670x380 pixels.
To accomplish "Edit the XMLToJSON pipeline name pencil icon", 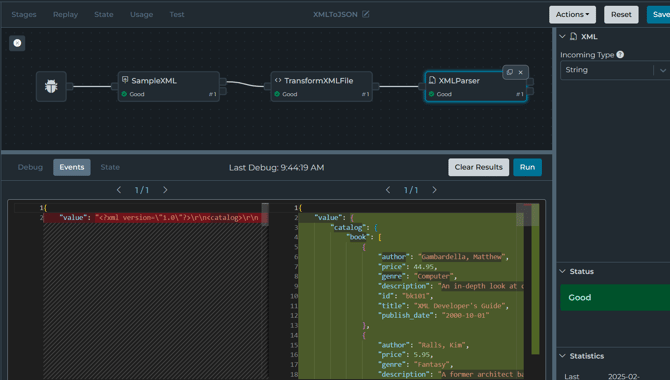I will 366,14.
